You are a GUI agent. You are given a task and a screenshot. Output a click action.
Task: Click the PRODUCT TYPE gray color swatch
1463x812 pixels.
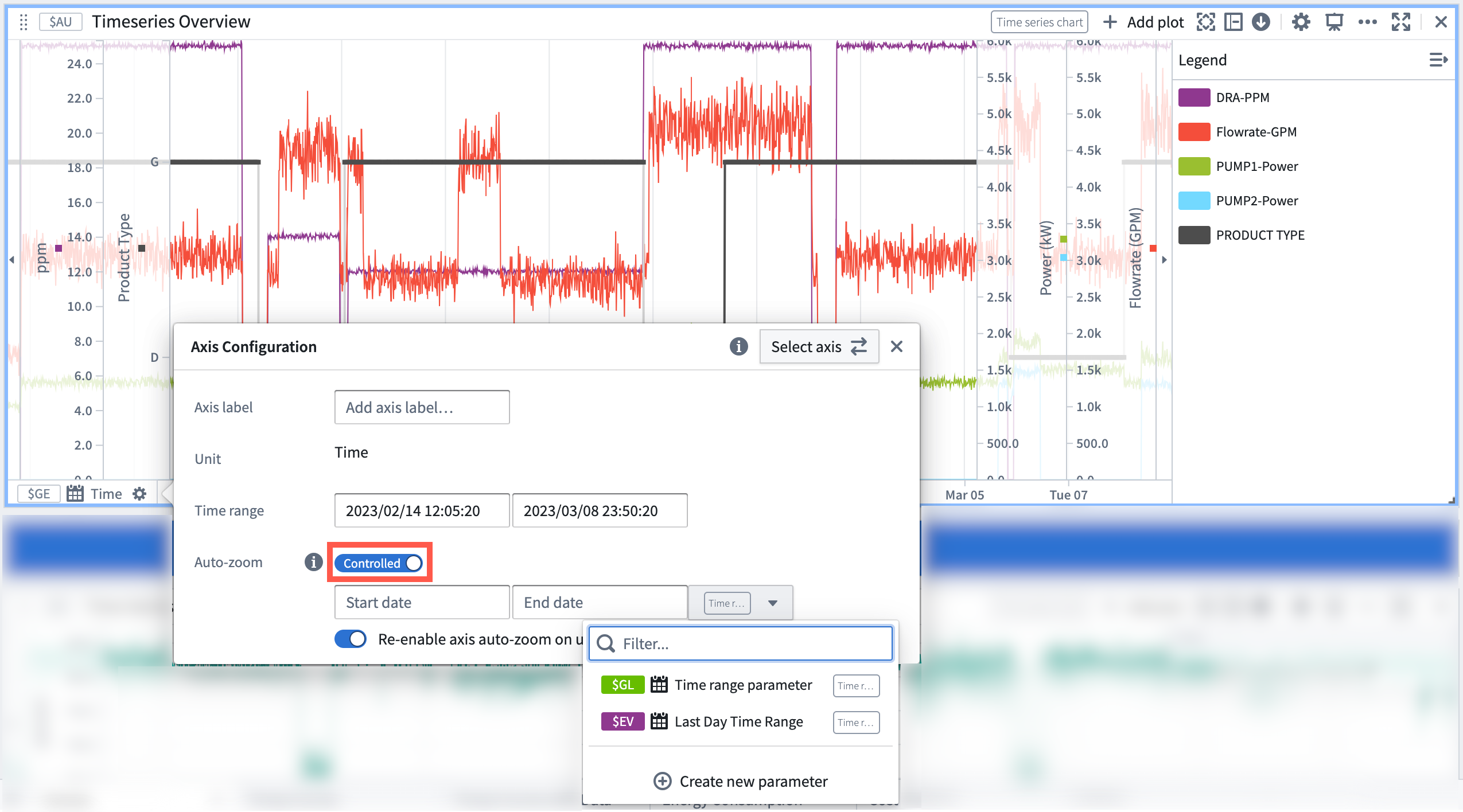[1194, 235]
